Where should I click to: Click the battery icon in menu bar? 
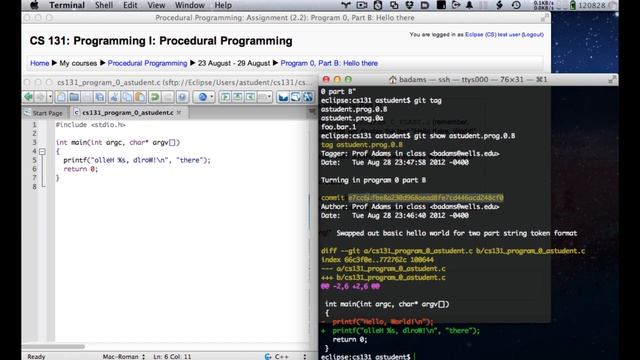tap(573, 5)
